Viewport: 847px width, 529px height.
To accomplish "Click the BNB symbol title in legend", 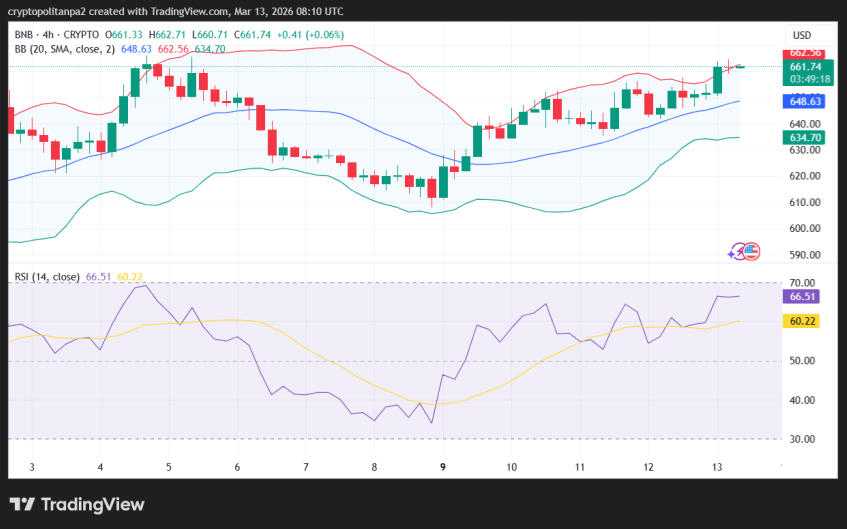I will 25,35.
